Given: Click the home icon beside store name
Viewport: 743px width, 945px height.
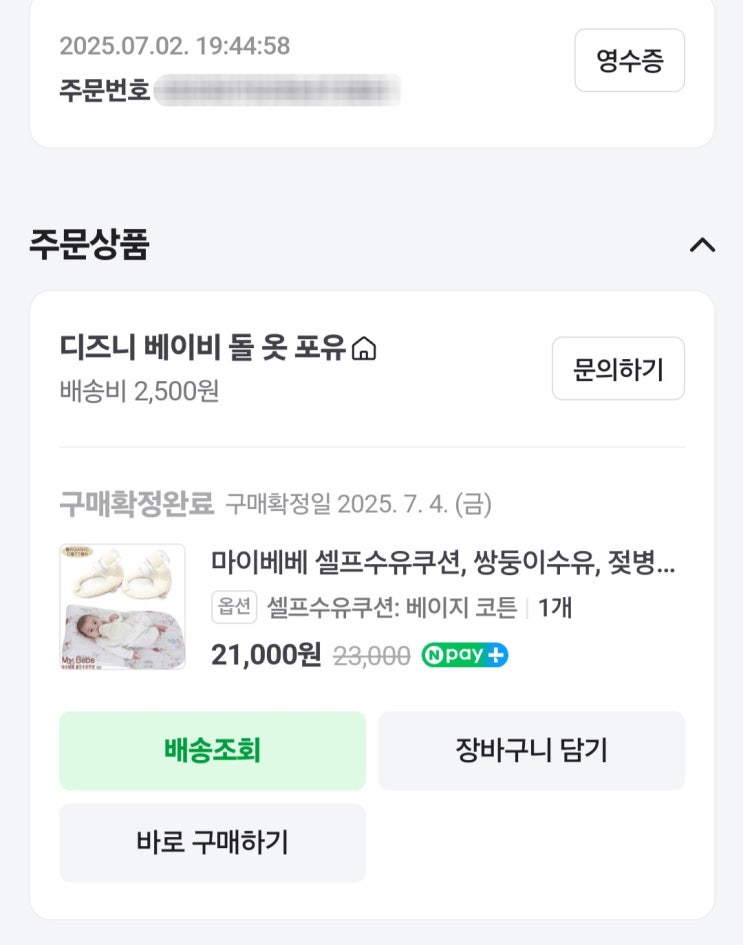Looking at the screenshot, I should pyautogui.click(x=364, y=349).
